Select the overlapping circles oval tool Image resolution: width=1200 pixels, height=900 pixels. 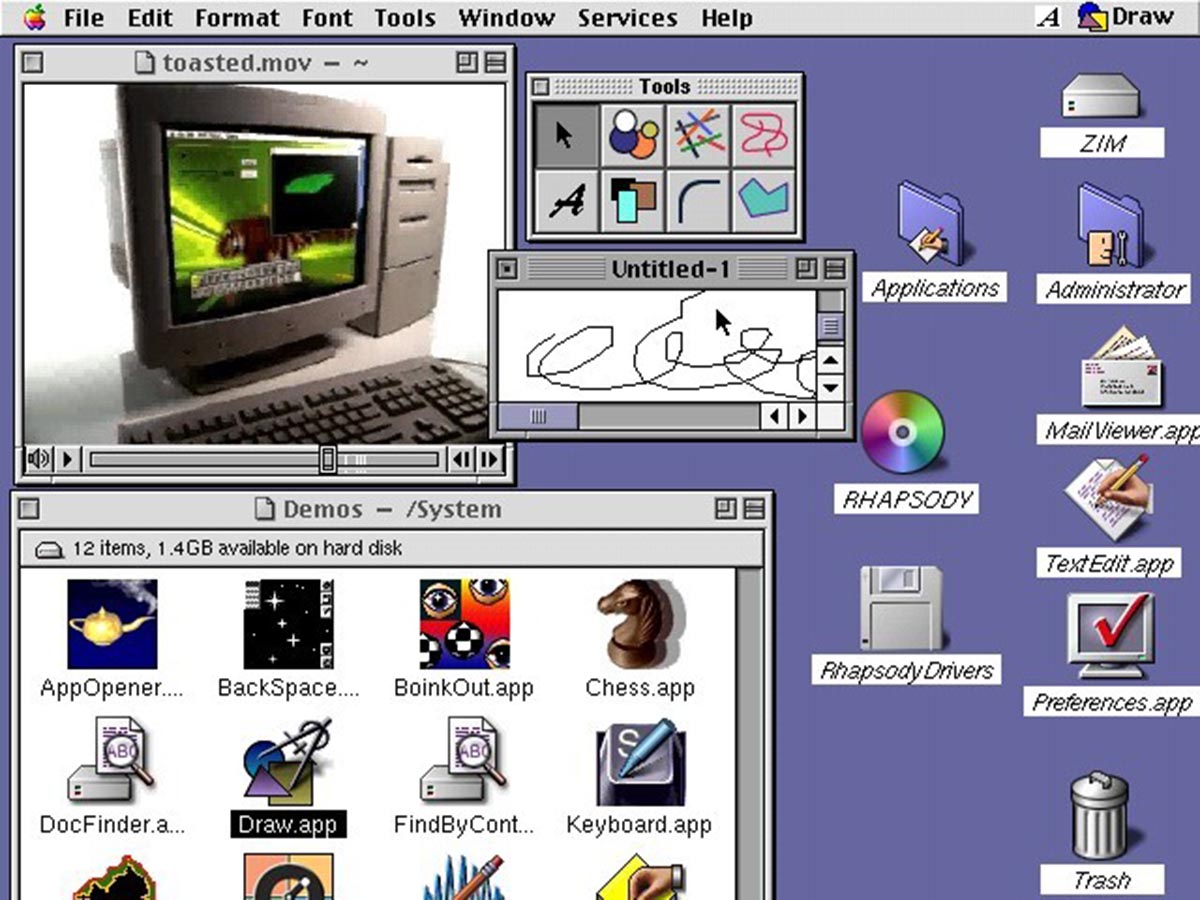click(634, 135)
